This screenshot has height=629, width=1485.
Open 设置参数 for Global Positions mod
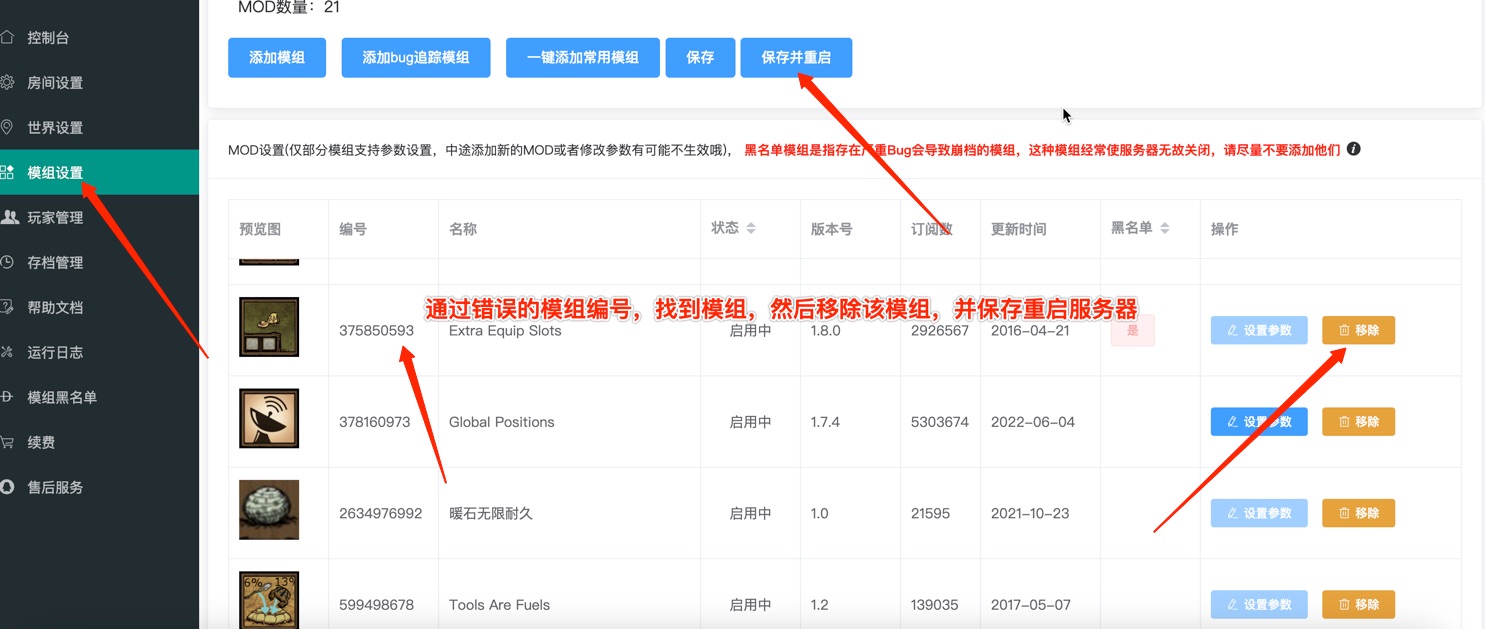coord(1258,422)
